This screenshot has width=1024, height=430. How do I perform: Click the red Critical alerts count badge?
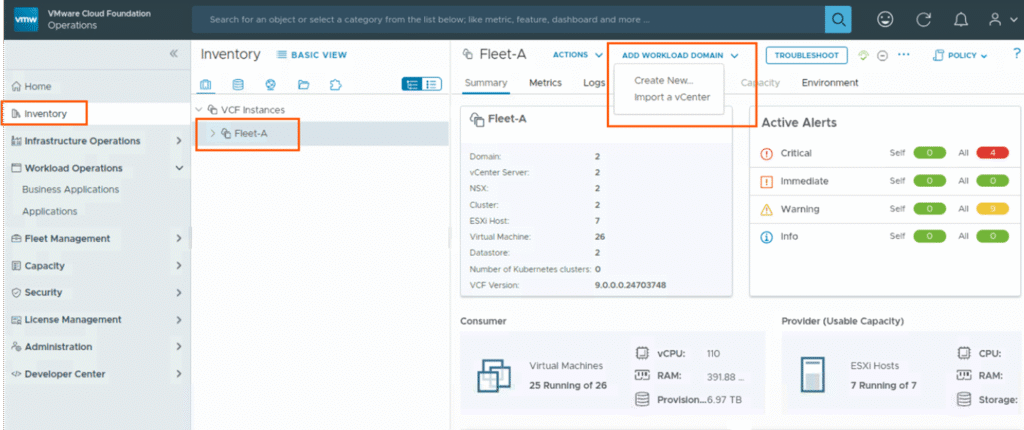tap(992, 153)
